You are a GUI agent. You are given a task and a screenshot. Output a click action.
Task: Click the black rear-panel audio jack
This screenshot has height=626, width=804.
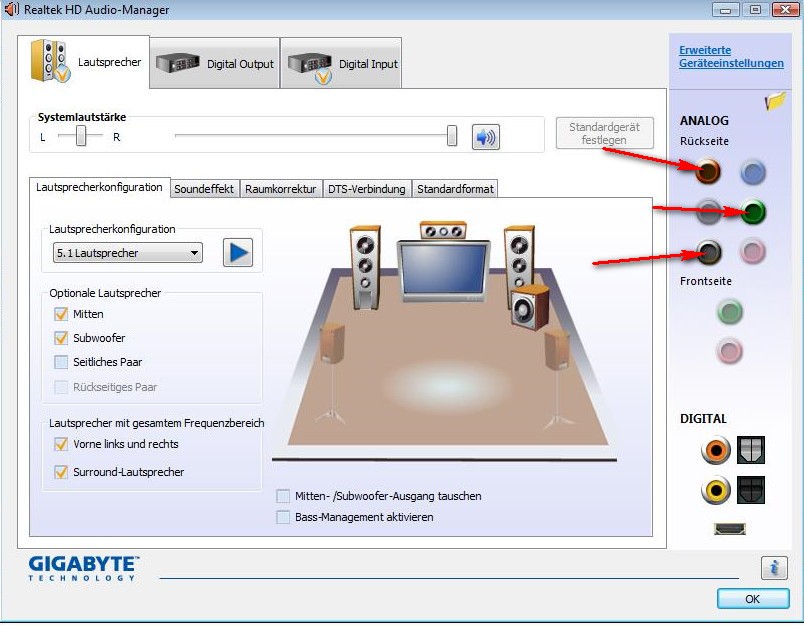709,252
